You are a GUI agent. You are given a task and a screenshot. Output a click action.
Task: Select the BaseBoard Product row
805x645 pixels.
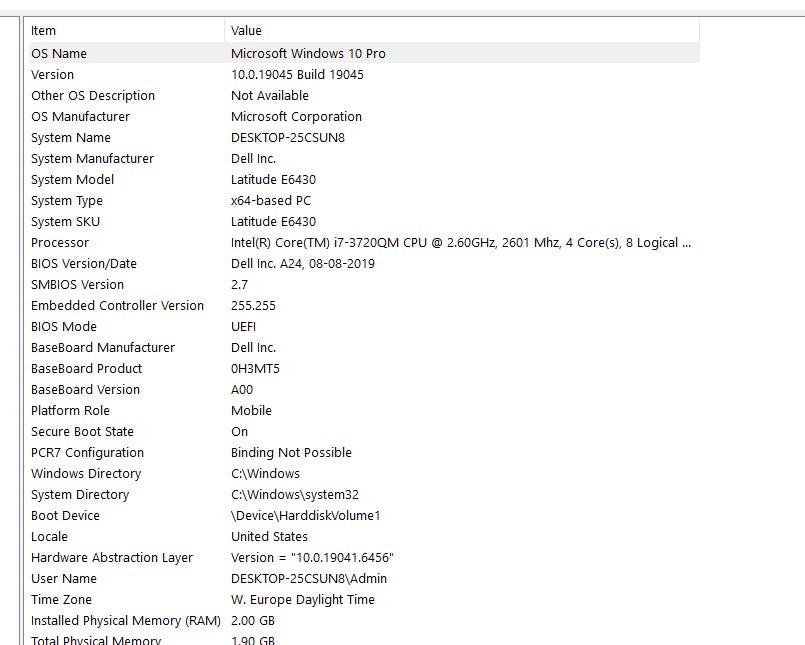coord(364,369)
